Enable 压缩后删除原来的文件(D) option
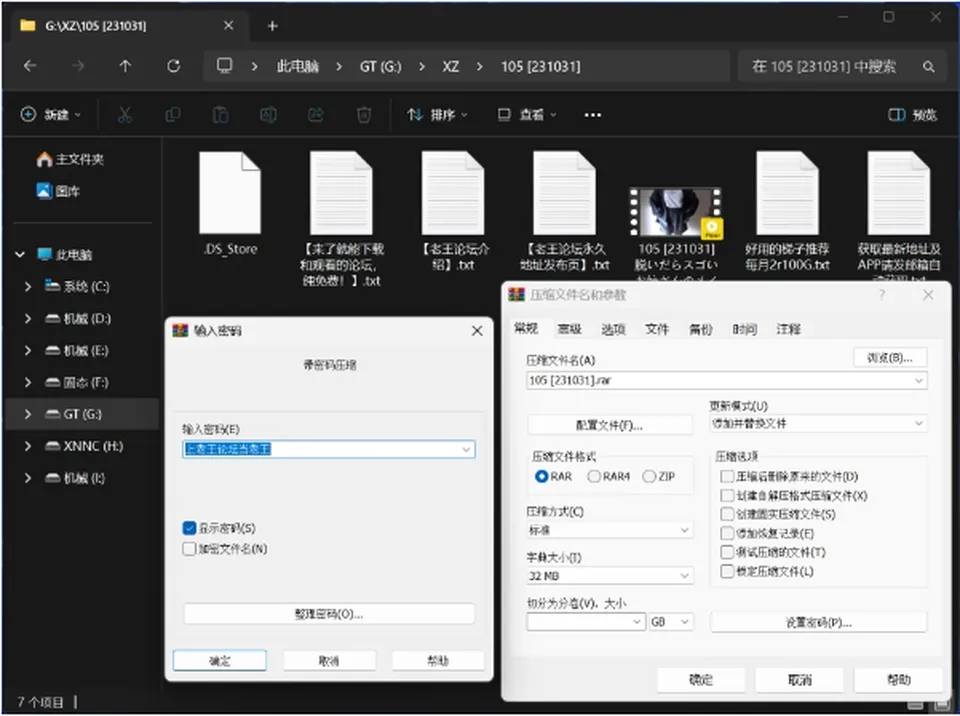Screen dimensions: 960x716 pyautogui.click(x=727, y=477)
